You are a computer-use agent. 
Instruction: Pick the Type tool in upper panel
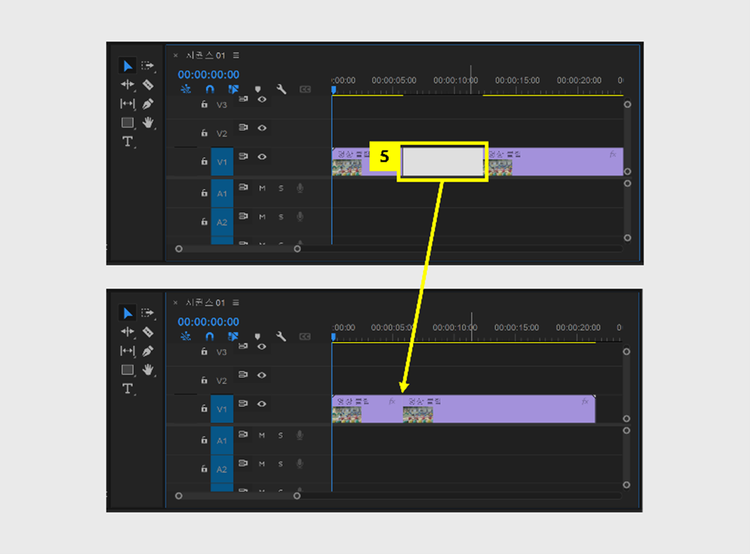pyautogui.click(x=127, y=142)
